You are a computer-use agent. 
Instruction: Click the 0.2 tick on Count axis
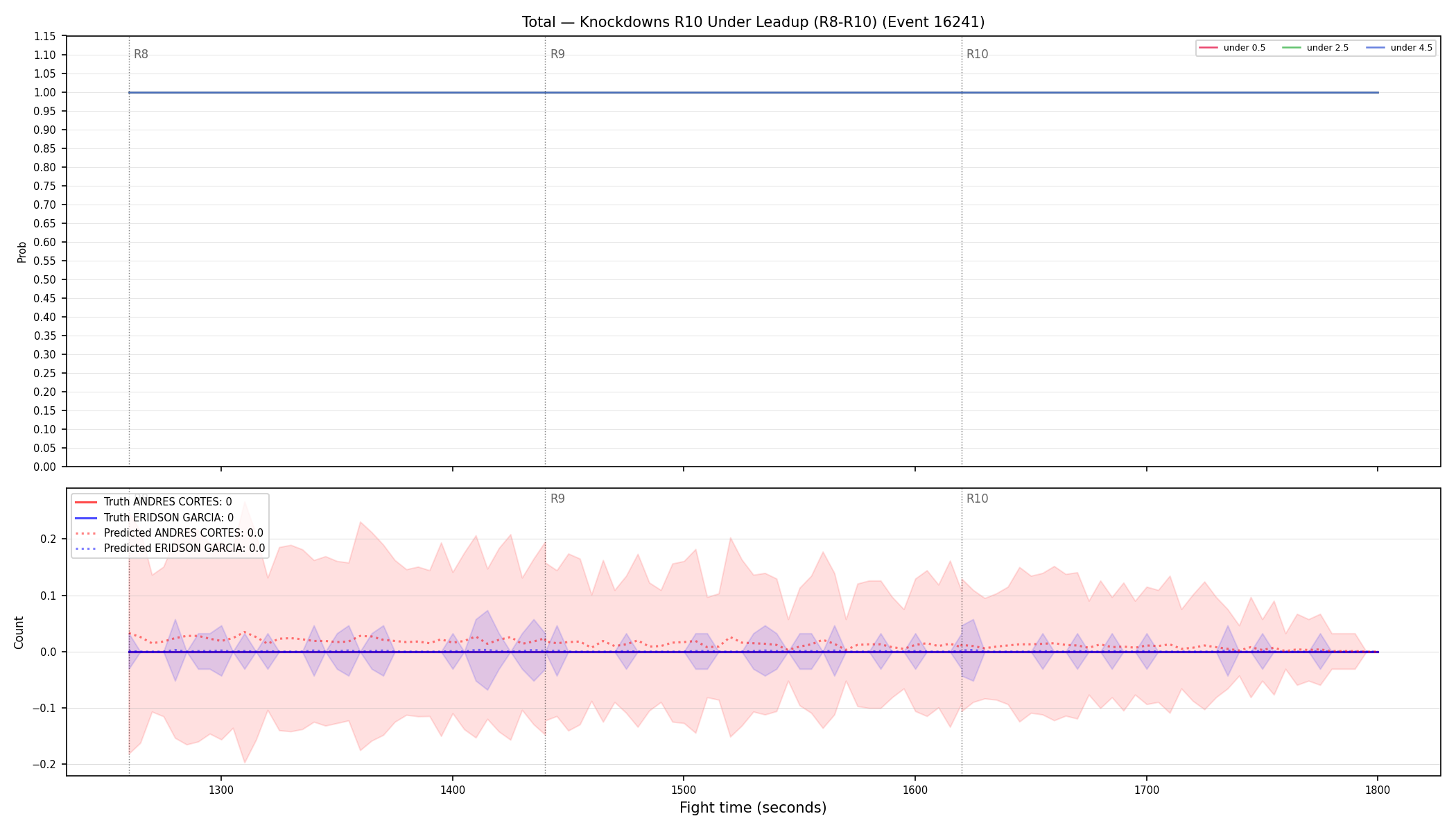coord(49,539)
